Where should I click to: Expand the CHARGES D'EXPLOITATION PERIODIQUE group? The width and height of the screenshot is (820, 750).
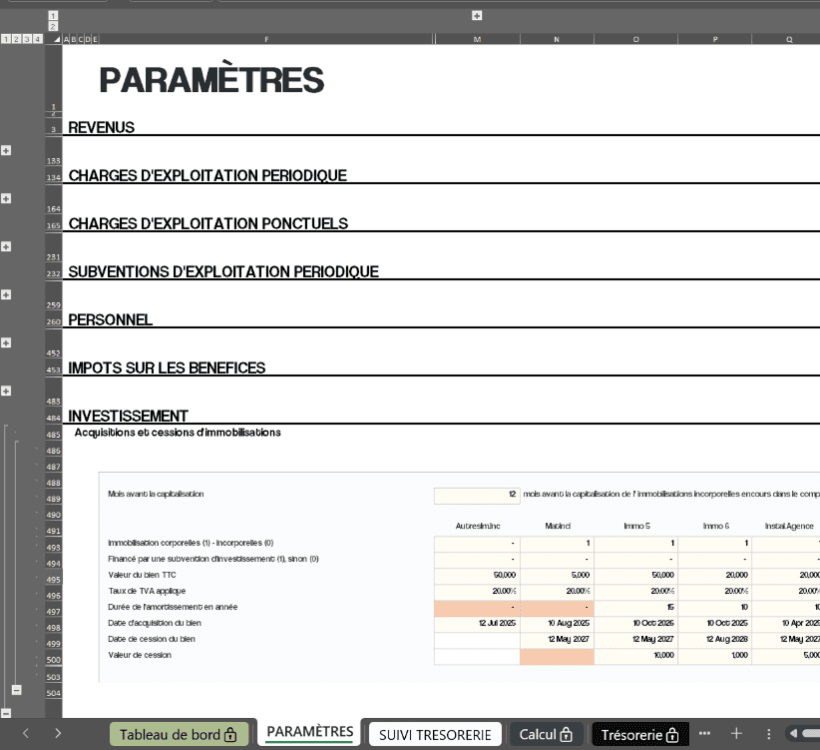click(x=6, y=198)
